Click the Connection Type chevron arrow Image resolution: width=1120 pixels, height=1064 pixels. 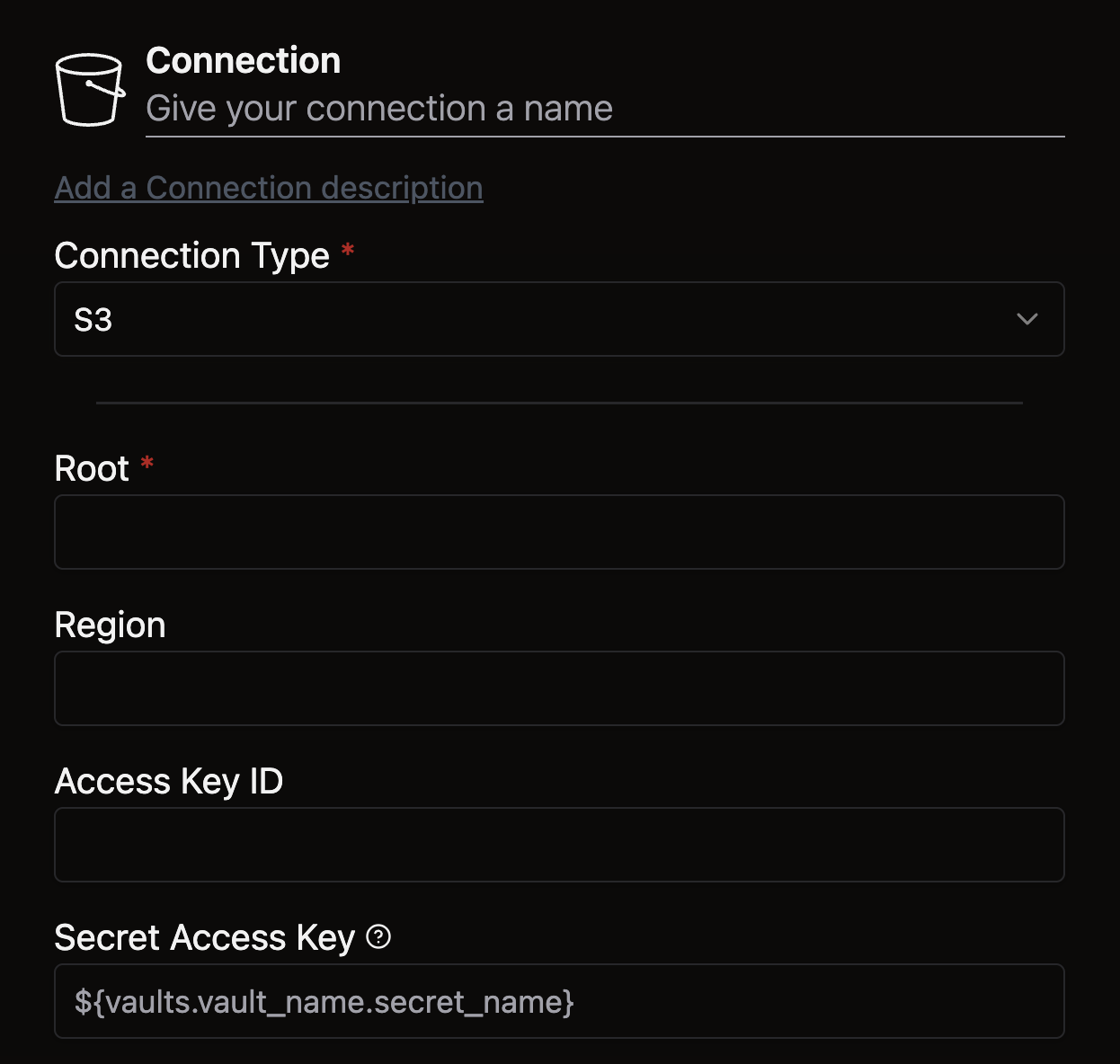[1027, 319]
